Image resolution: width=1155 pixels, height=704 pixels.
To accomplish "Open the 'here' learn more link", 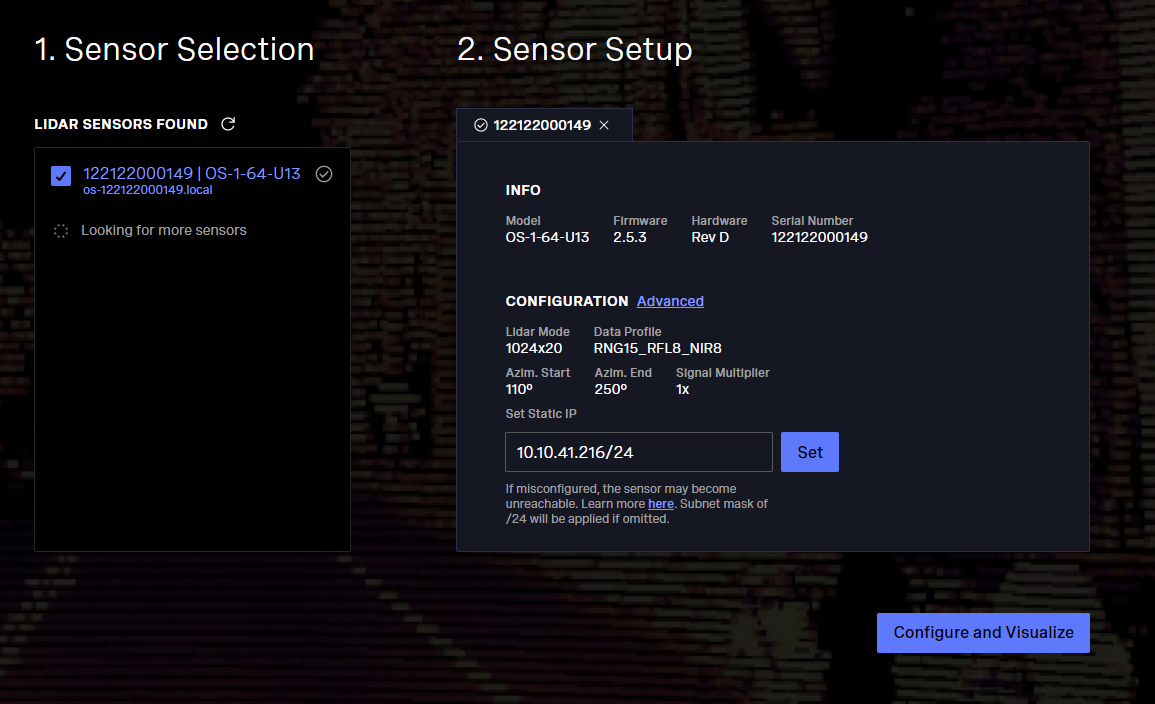I will 660,504.
